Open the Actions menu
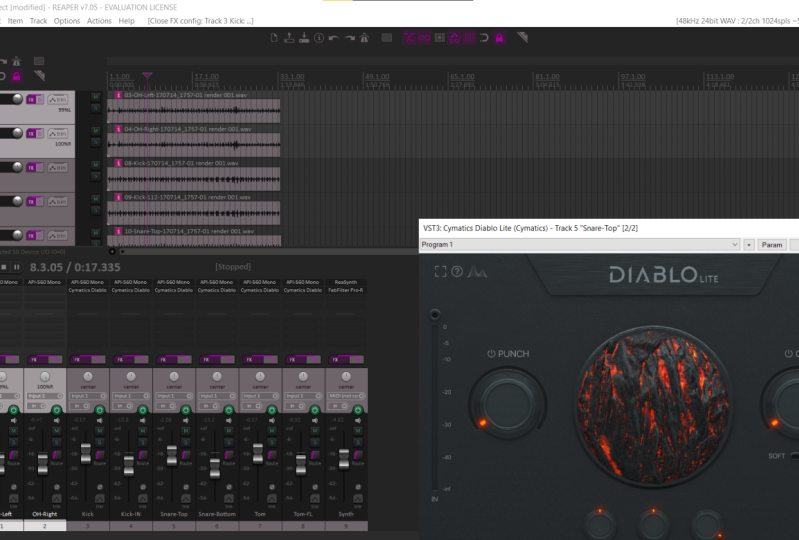The image size is (799, 540). coord(99,21)
